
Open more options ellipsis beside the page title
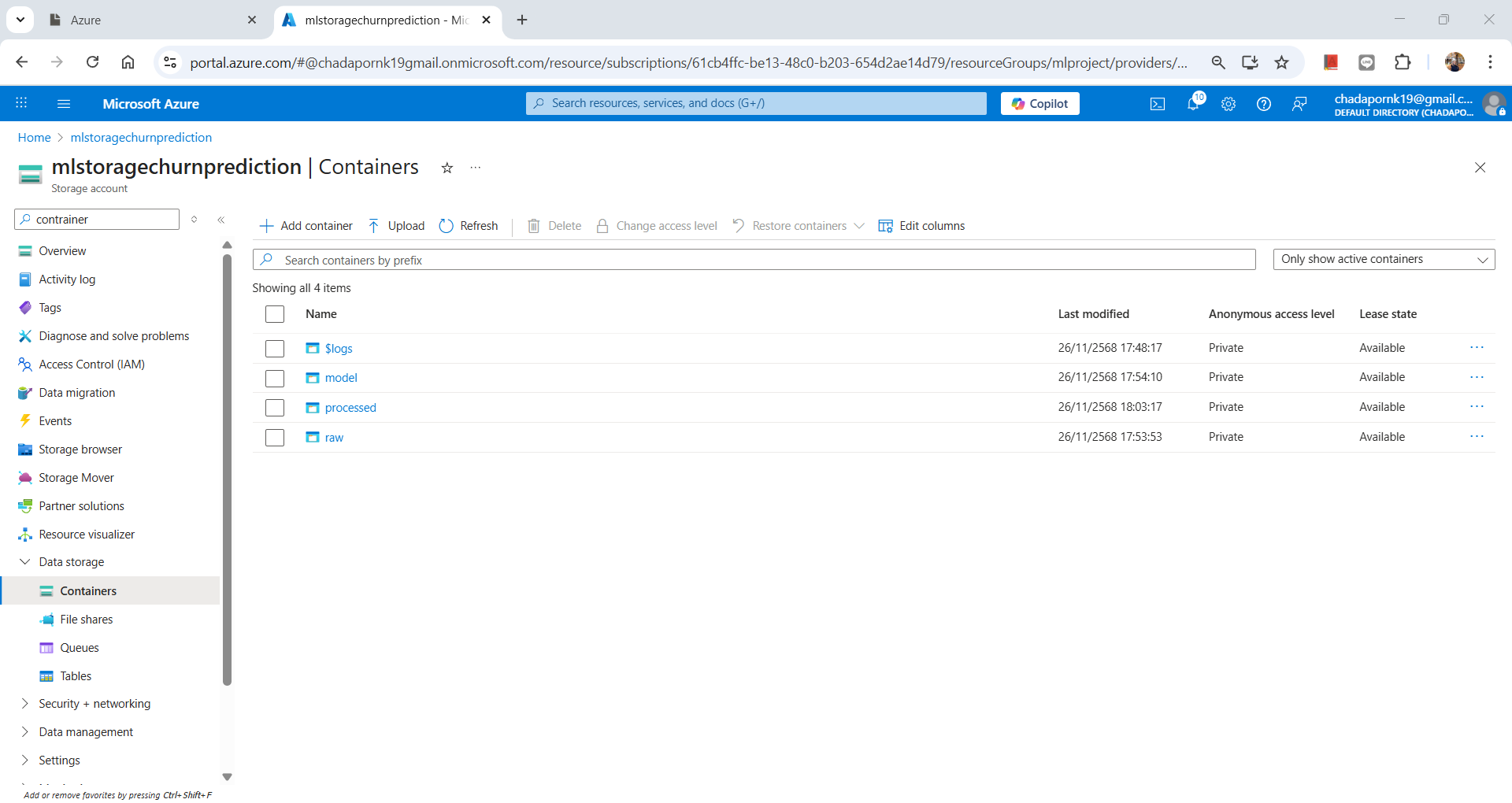(476, 168)
